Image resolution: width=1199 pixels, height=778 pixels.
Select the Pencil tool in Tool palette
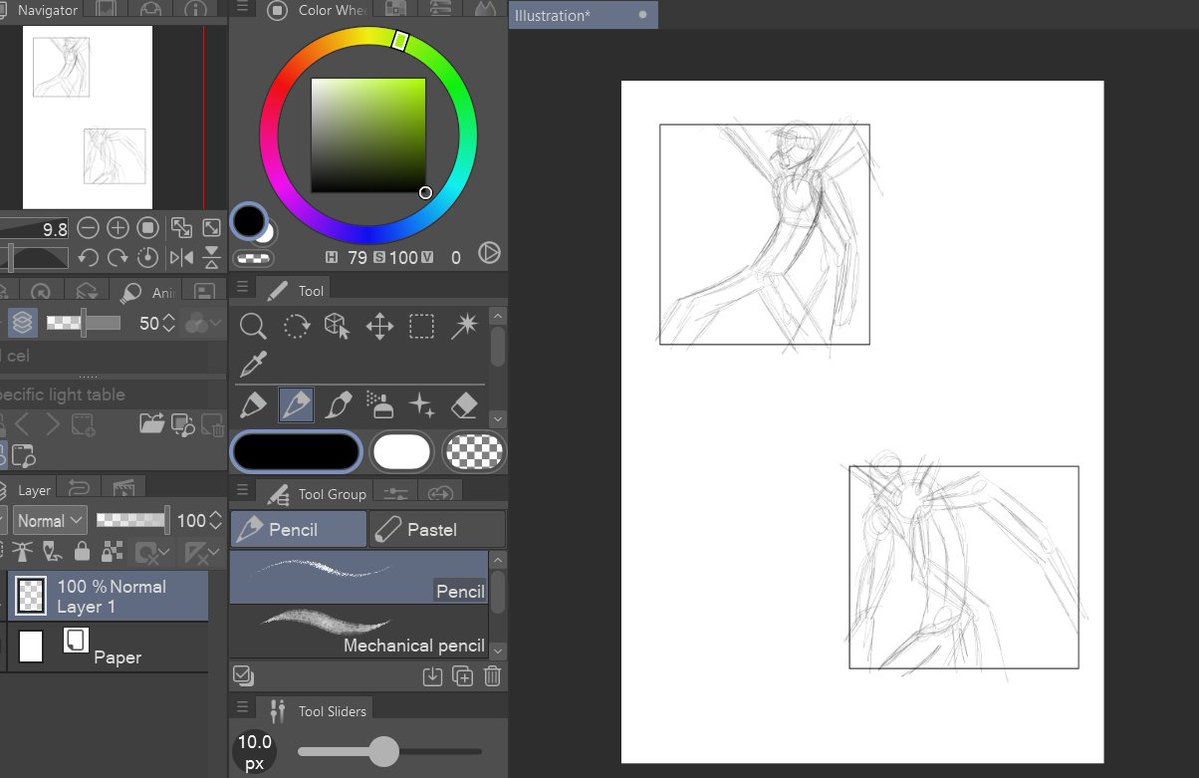296,405
